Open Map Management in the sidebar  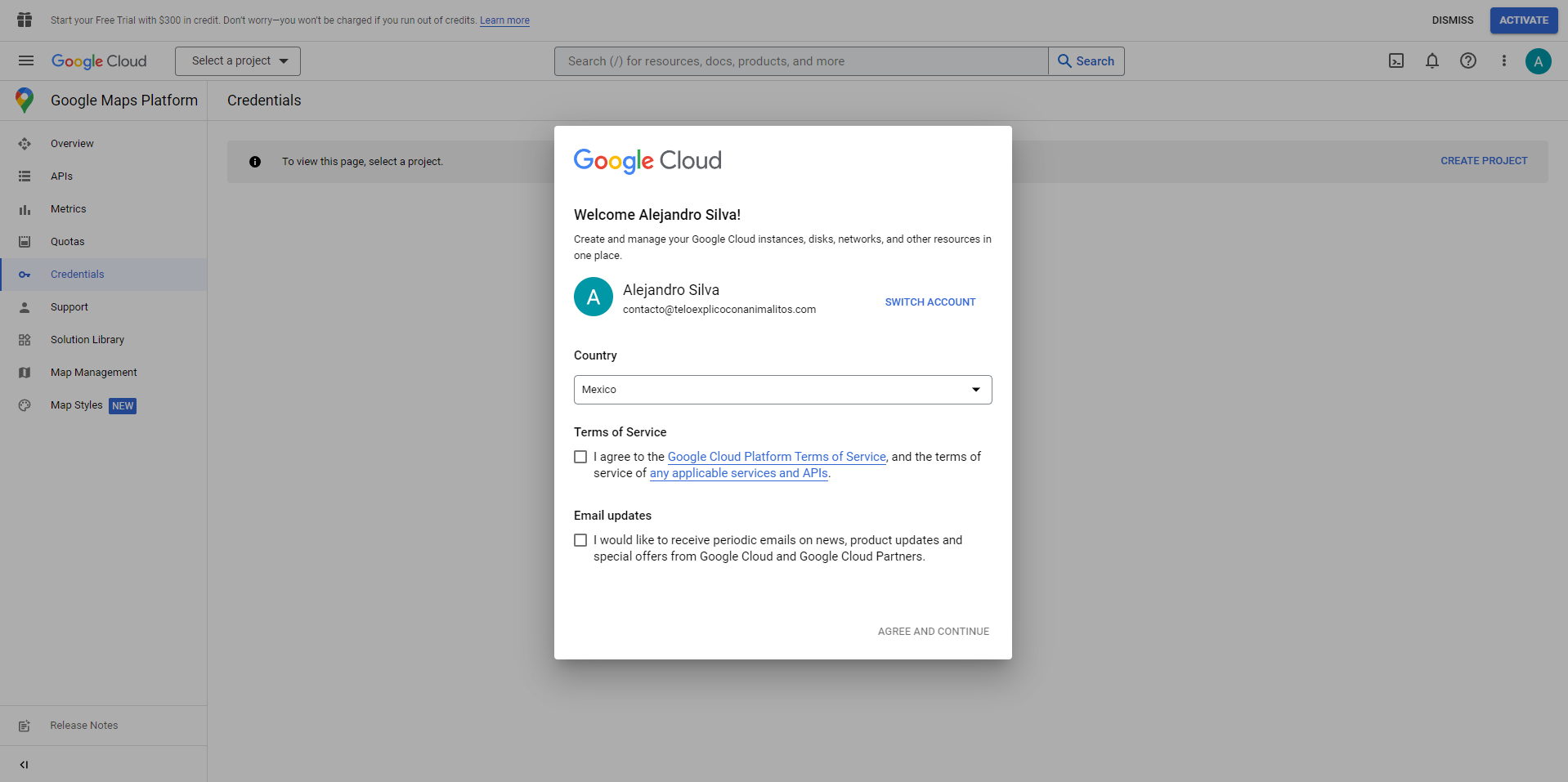[x=93, y=373]
